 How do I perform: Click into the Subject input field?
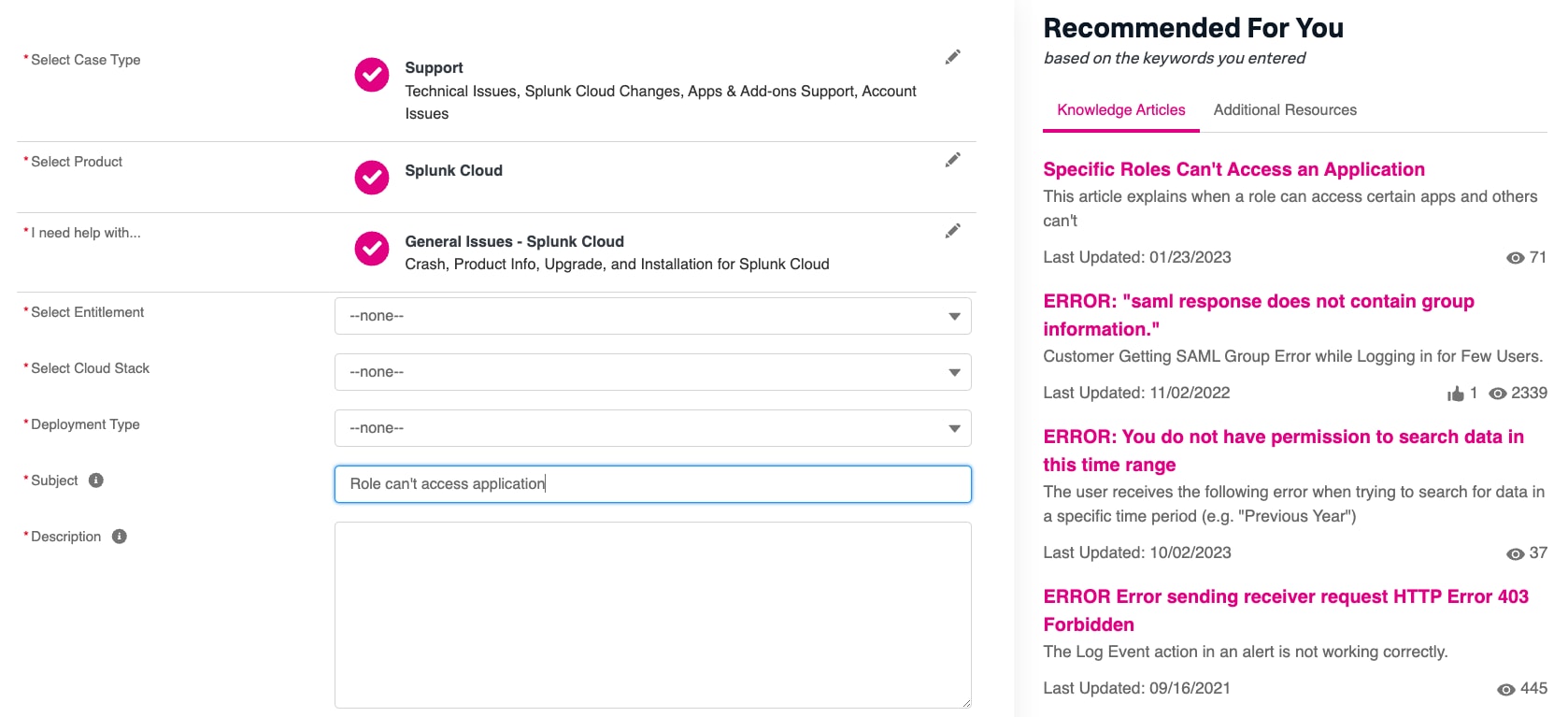tap(653, 484)
